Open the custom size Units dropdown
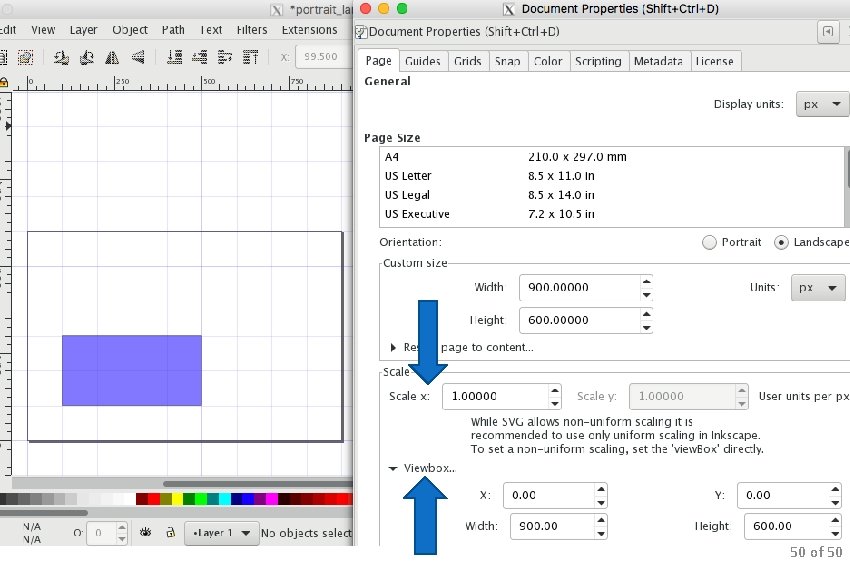The image size is (850, 567). [x=818, y=287]
